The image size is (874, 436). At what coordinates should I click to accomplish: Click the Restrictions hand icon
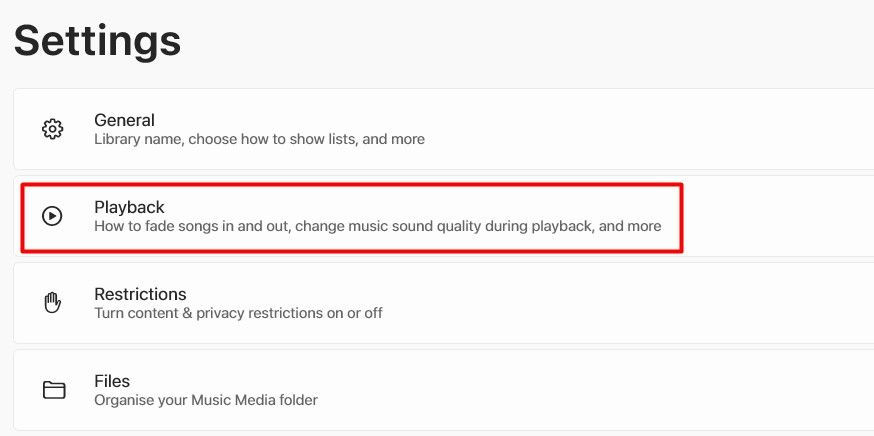click(x=52, y=303)
